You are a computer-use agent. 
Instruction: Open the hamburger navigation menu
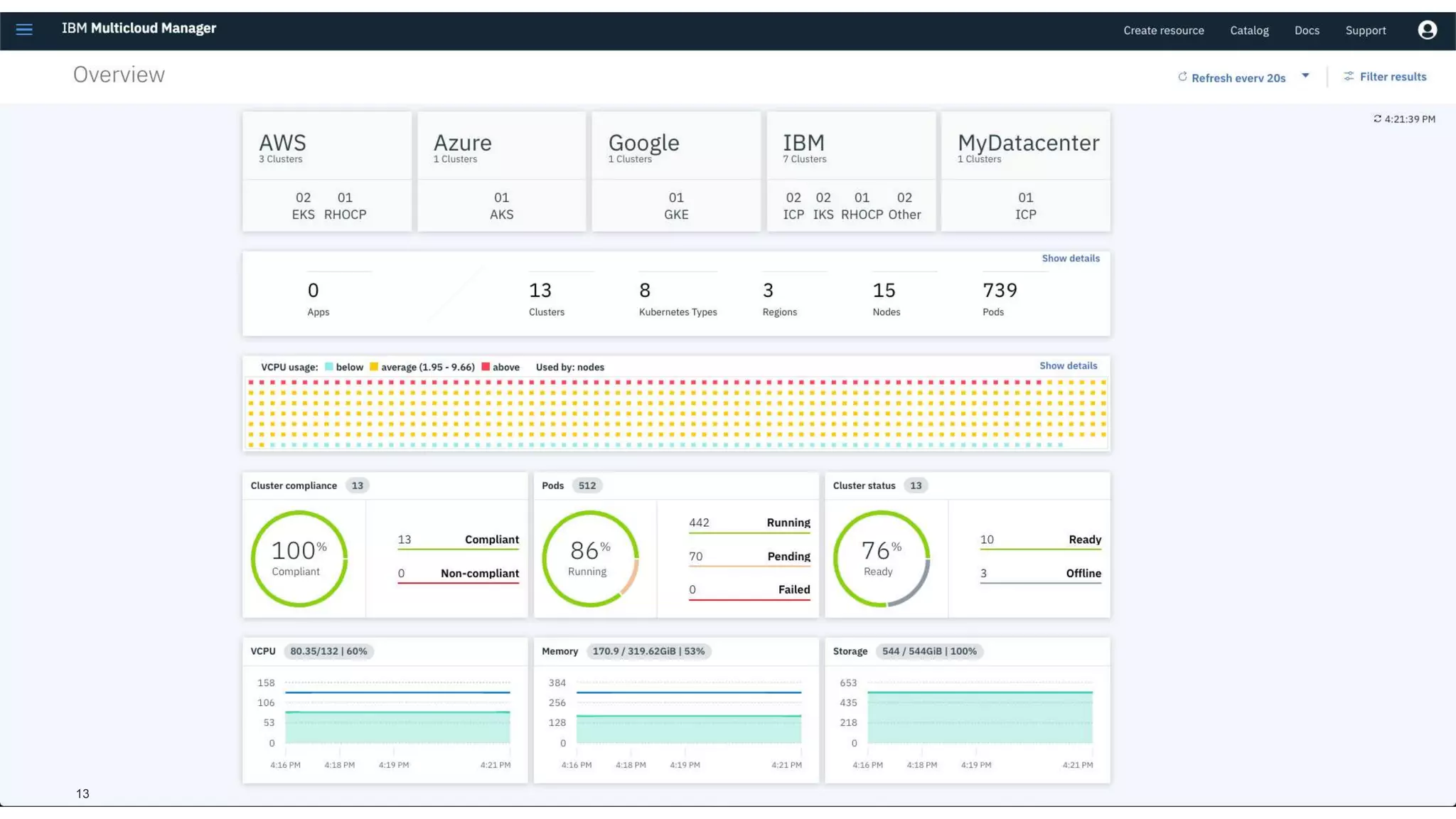point(24,30)
